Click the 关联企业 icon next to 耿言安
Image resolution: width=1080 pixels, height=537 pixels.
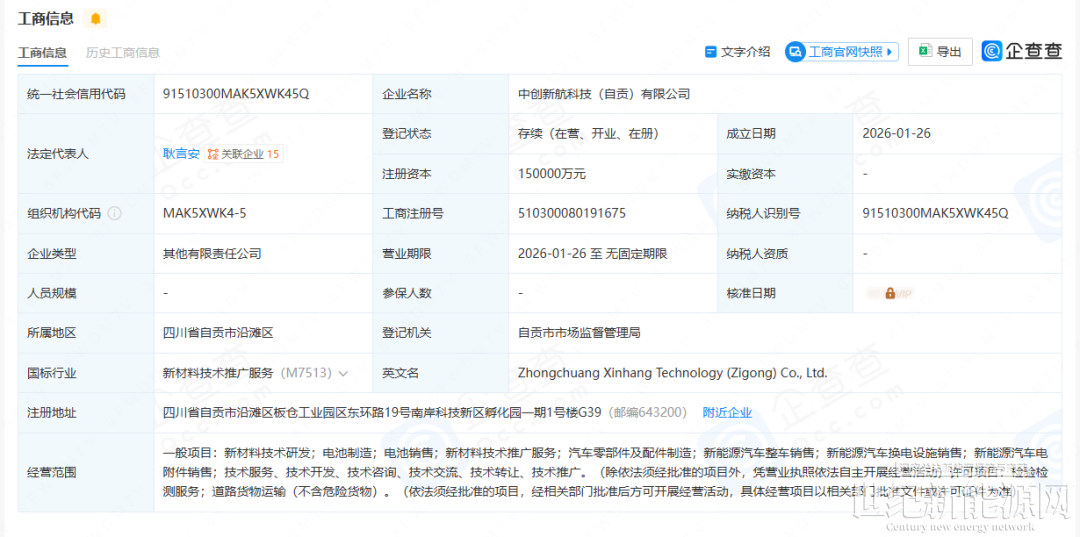tap(213, 154)
